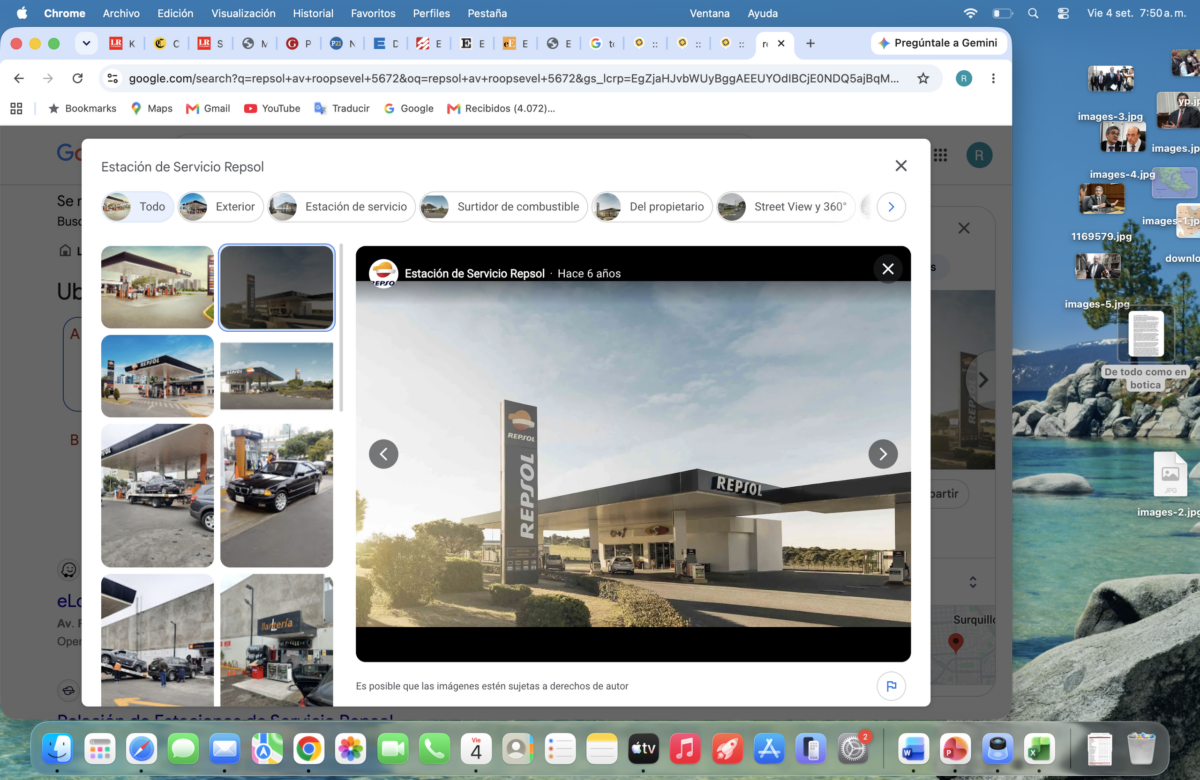Screen dimensions: 1200x780
Task: Open the Trash in the Dock
Action: (1141, 748)
